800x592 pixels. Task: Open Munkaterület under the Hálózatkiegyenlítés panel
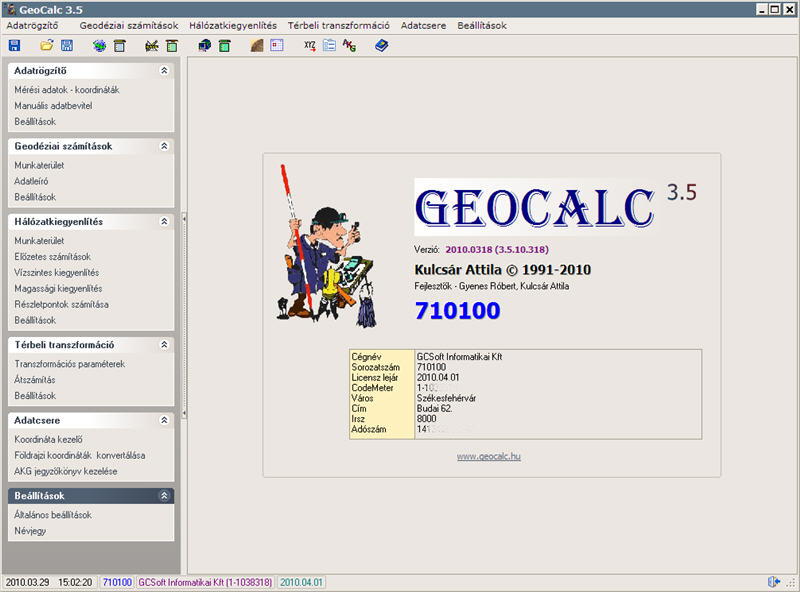39,241
